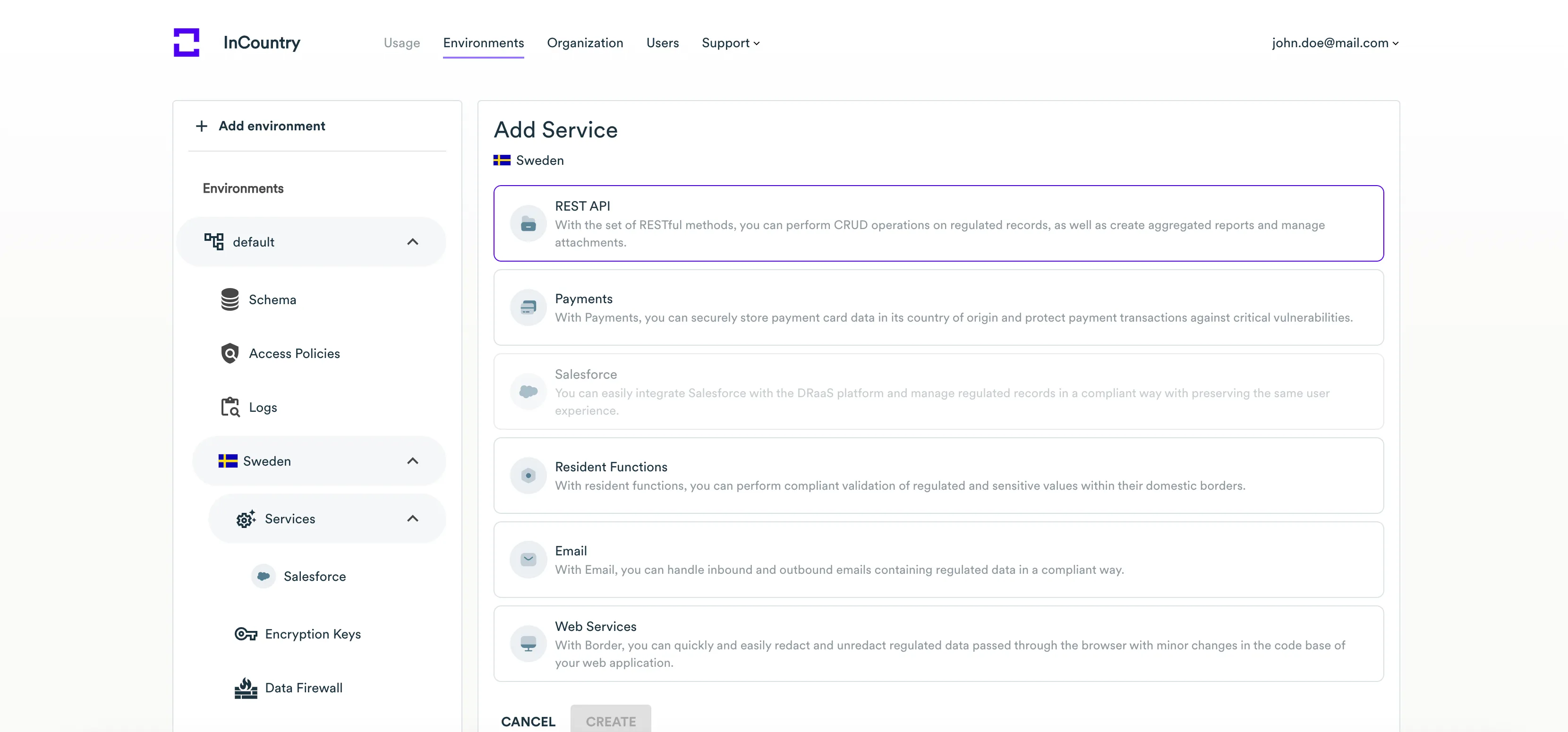Open the Users tab

[662, 43]
